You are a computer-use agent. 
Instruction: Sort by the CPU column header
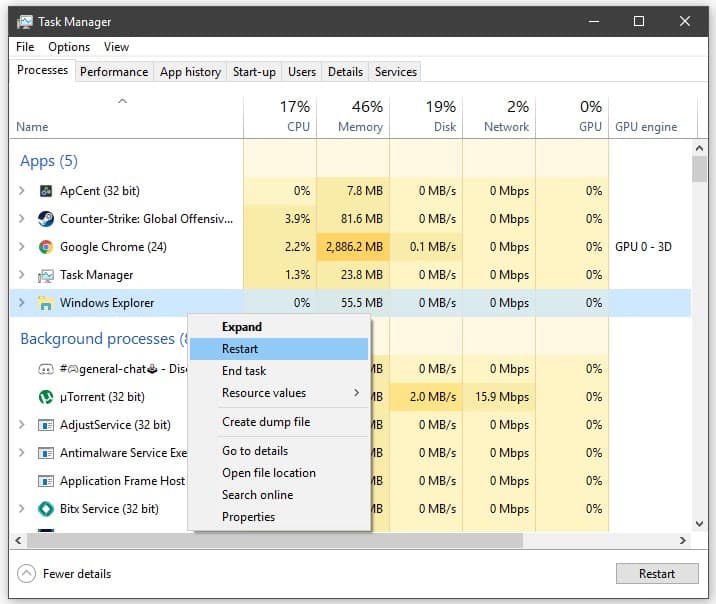coord(280,117)
